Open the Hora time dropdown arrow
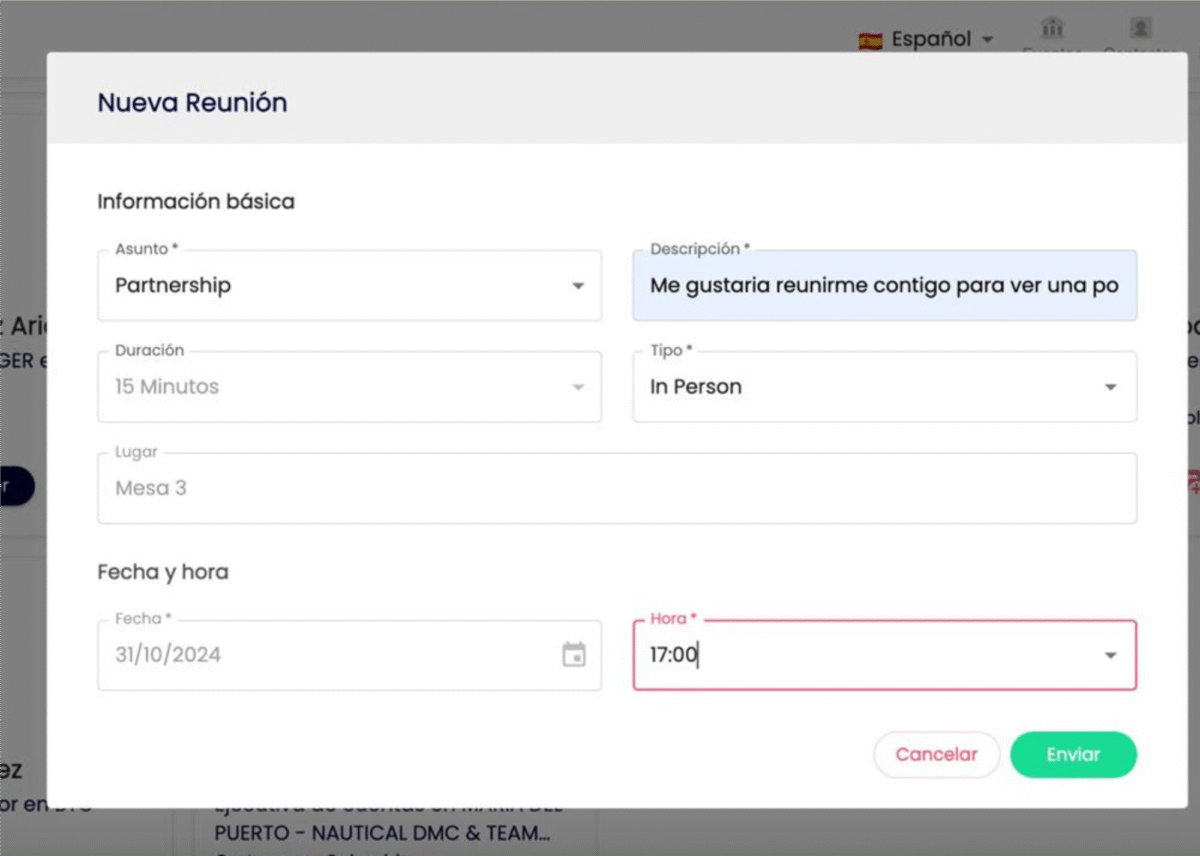This screenshot has width=1200, height=856. click(x=1110, y=656)
